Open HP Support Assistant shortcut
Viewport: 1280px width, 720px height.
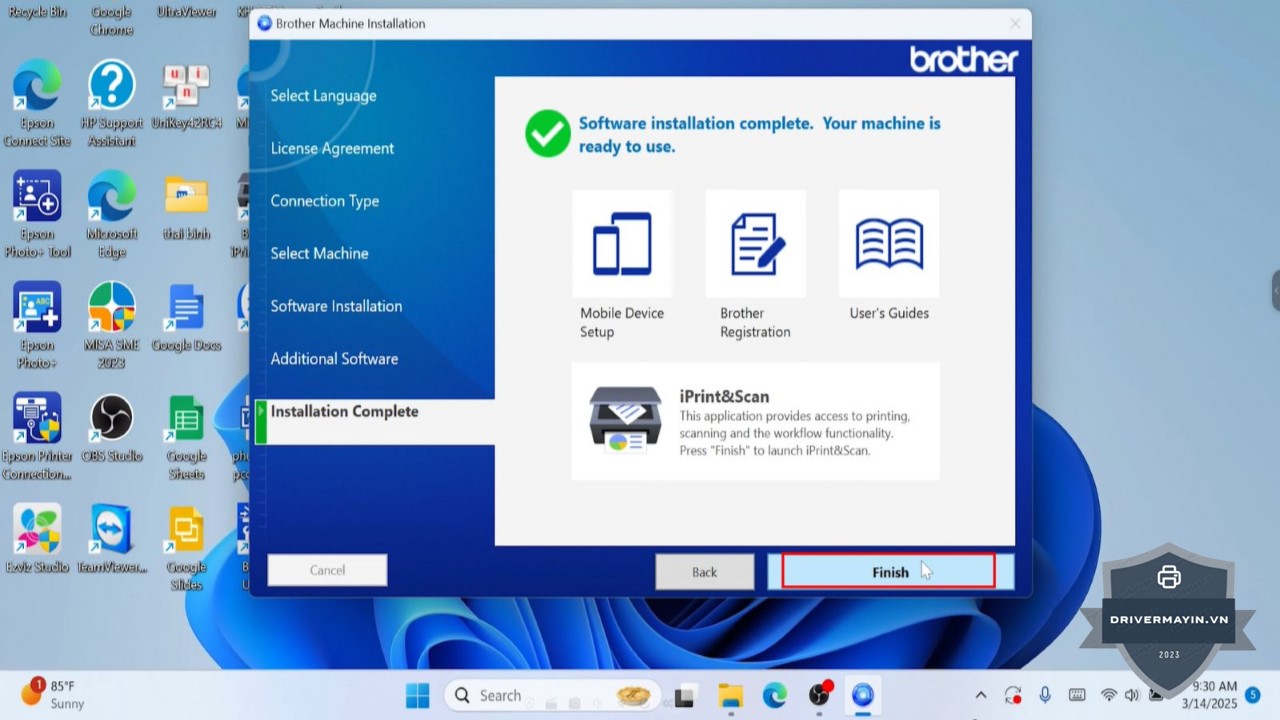[x=111, y=86]
